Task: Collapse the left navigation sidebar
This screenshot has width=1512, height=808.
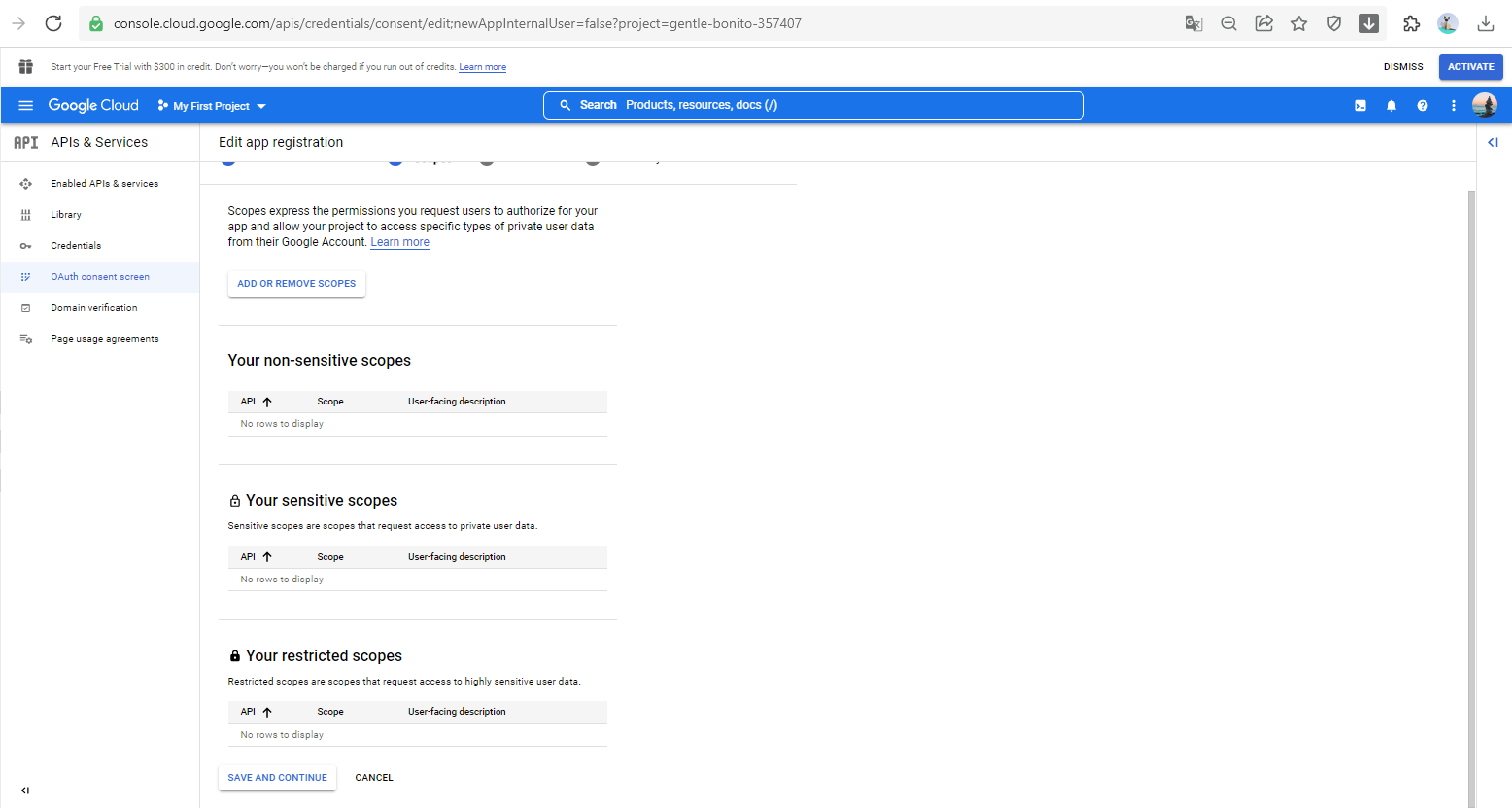Action: point(25,790)
